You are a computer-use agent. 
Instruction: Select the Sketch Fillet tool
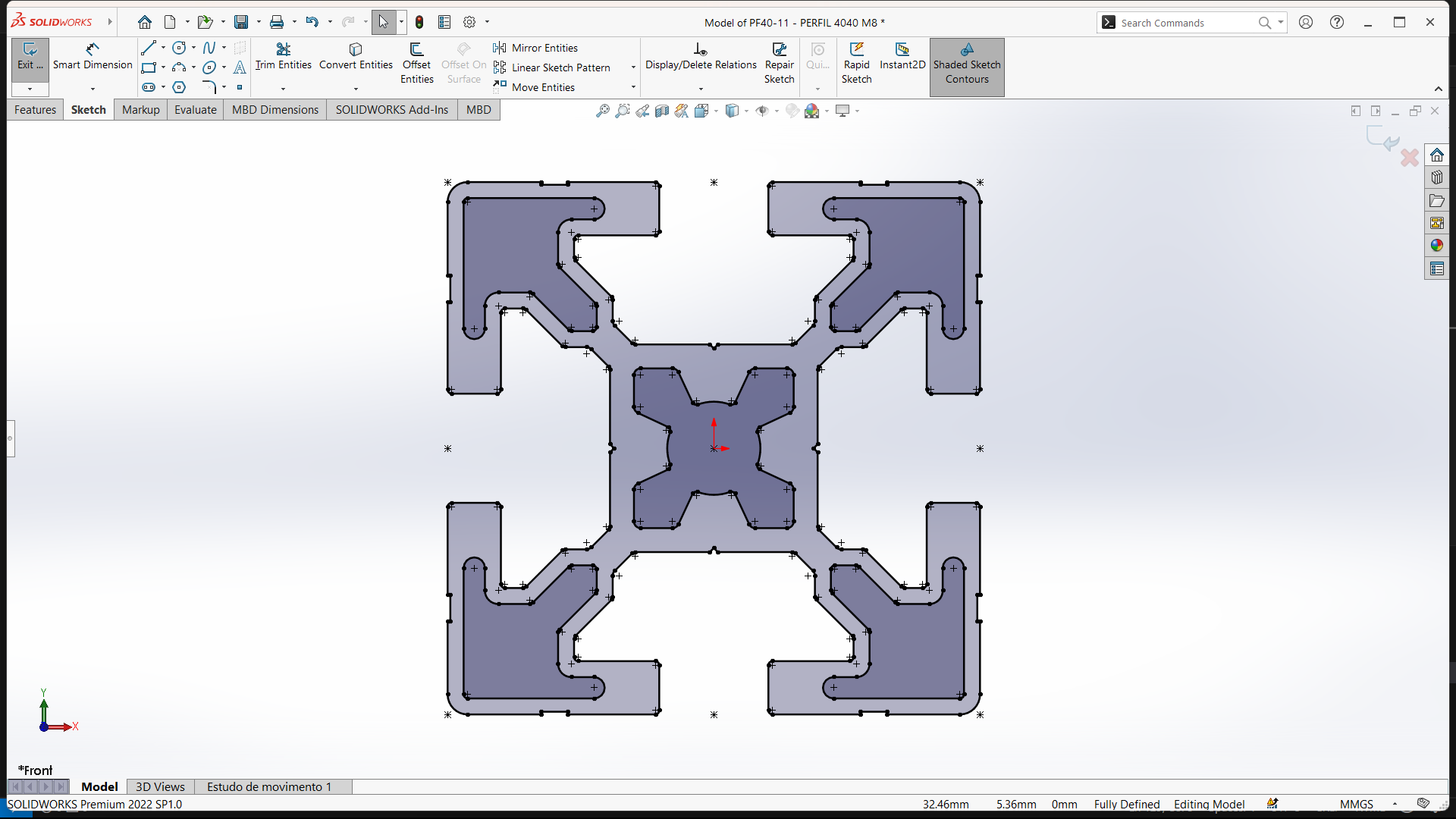click(x=209, y=87)
